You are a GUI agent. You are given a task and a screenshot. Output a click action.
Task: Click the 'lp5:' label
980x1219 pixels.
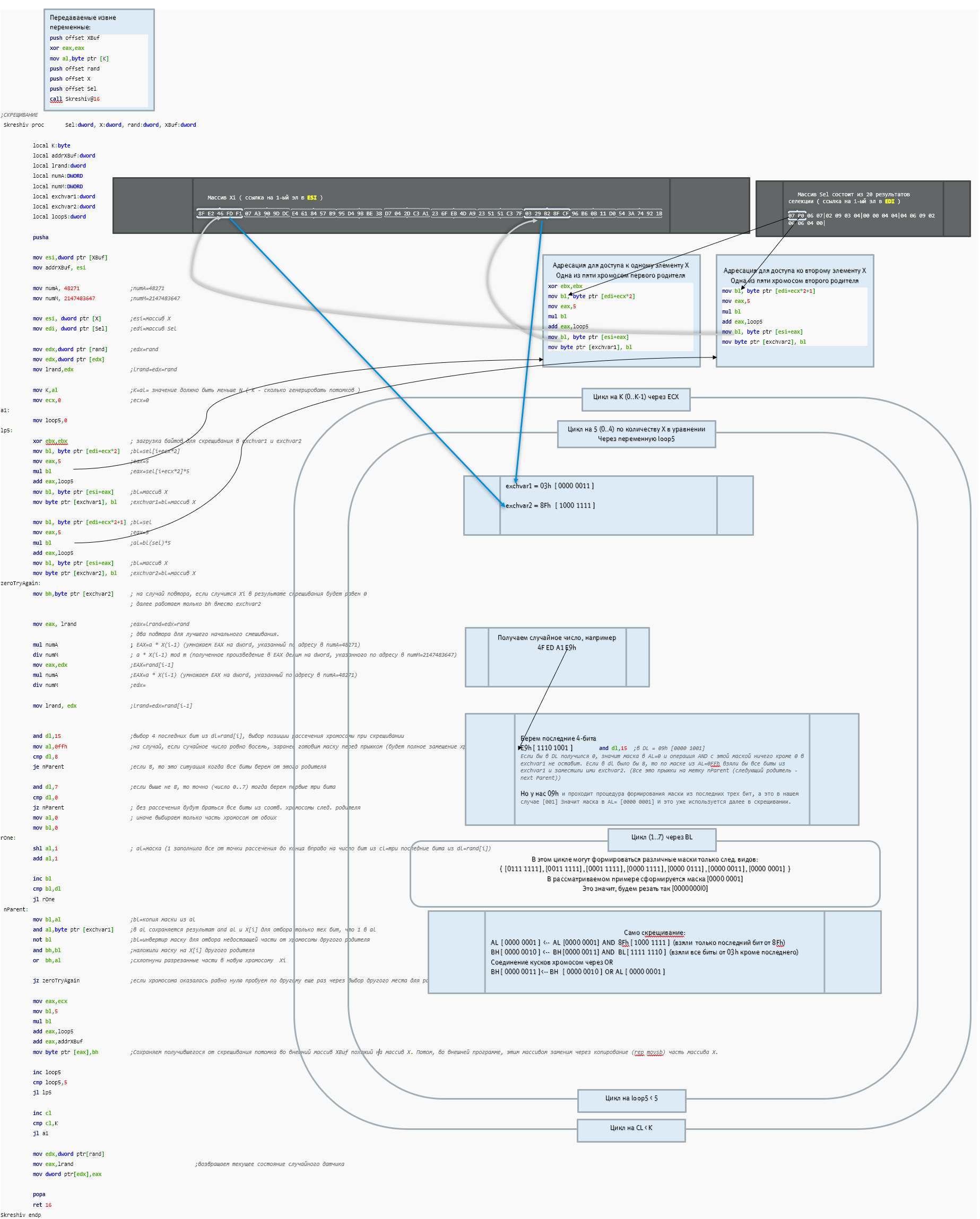click(7, 431)
